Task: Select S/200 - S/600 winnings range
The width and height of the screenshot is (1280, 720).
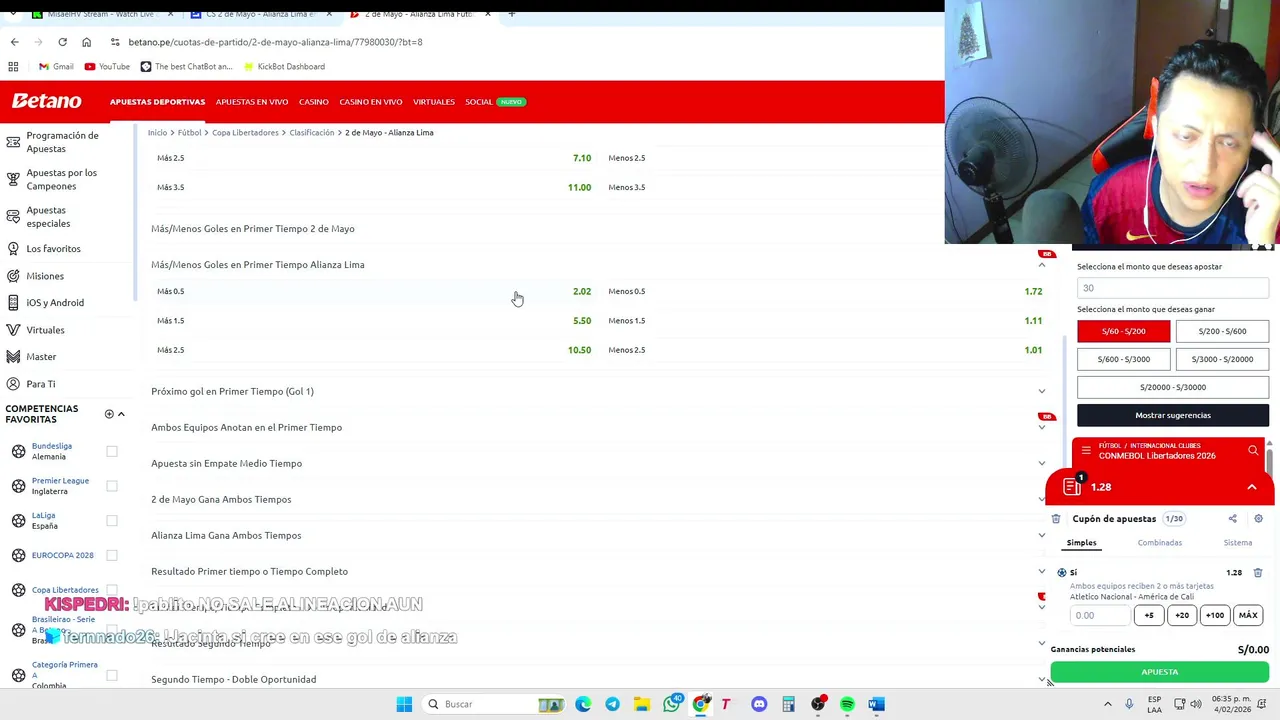Action: pyautogui.click(x=1222, y=331)
